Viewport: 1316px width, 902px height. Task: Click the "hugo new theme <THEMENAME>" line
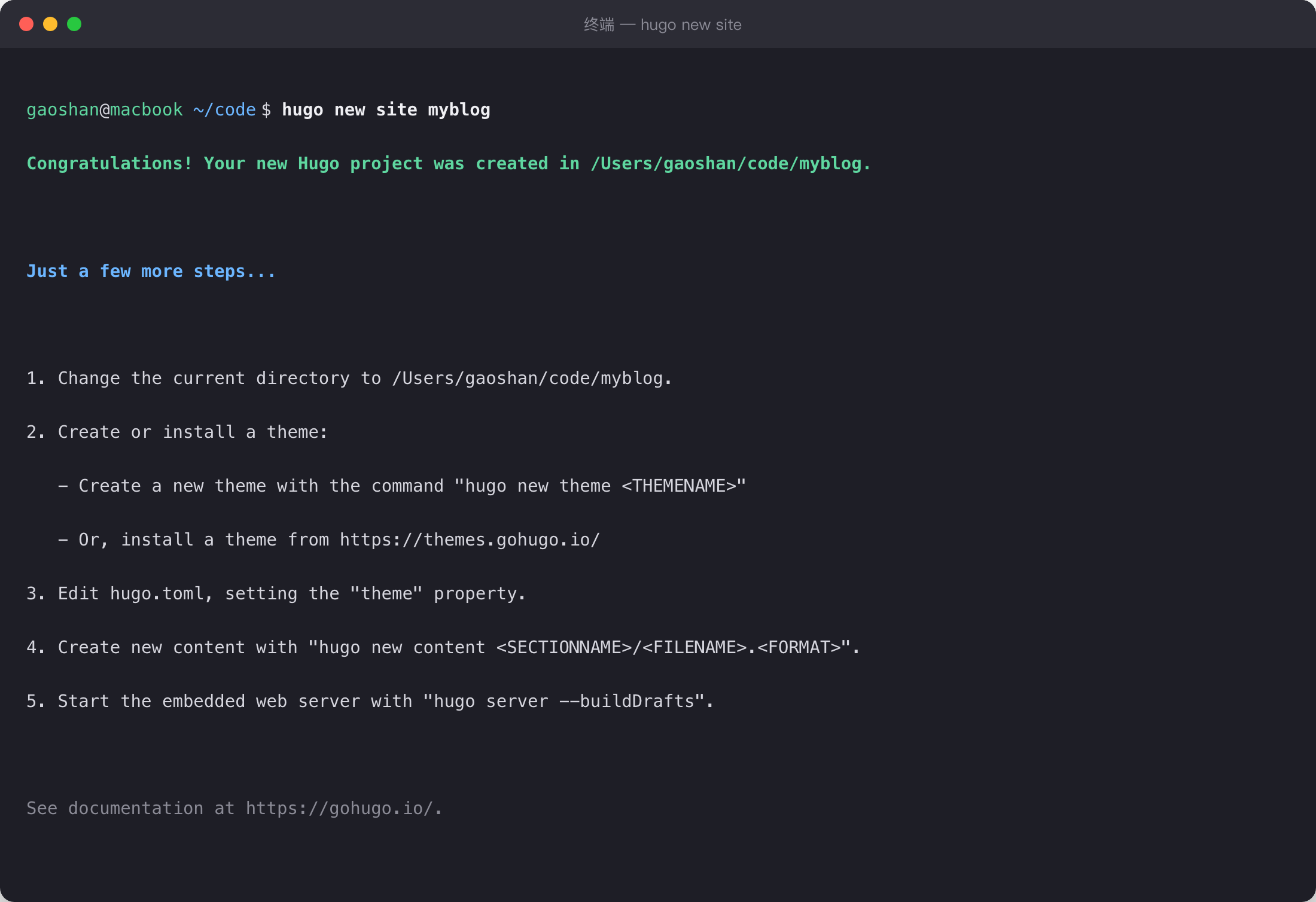click(402, 486)
